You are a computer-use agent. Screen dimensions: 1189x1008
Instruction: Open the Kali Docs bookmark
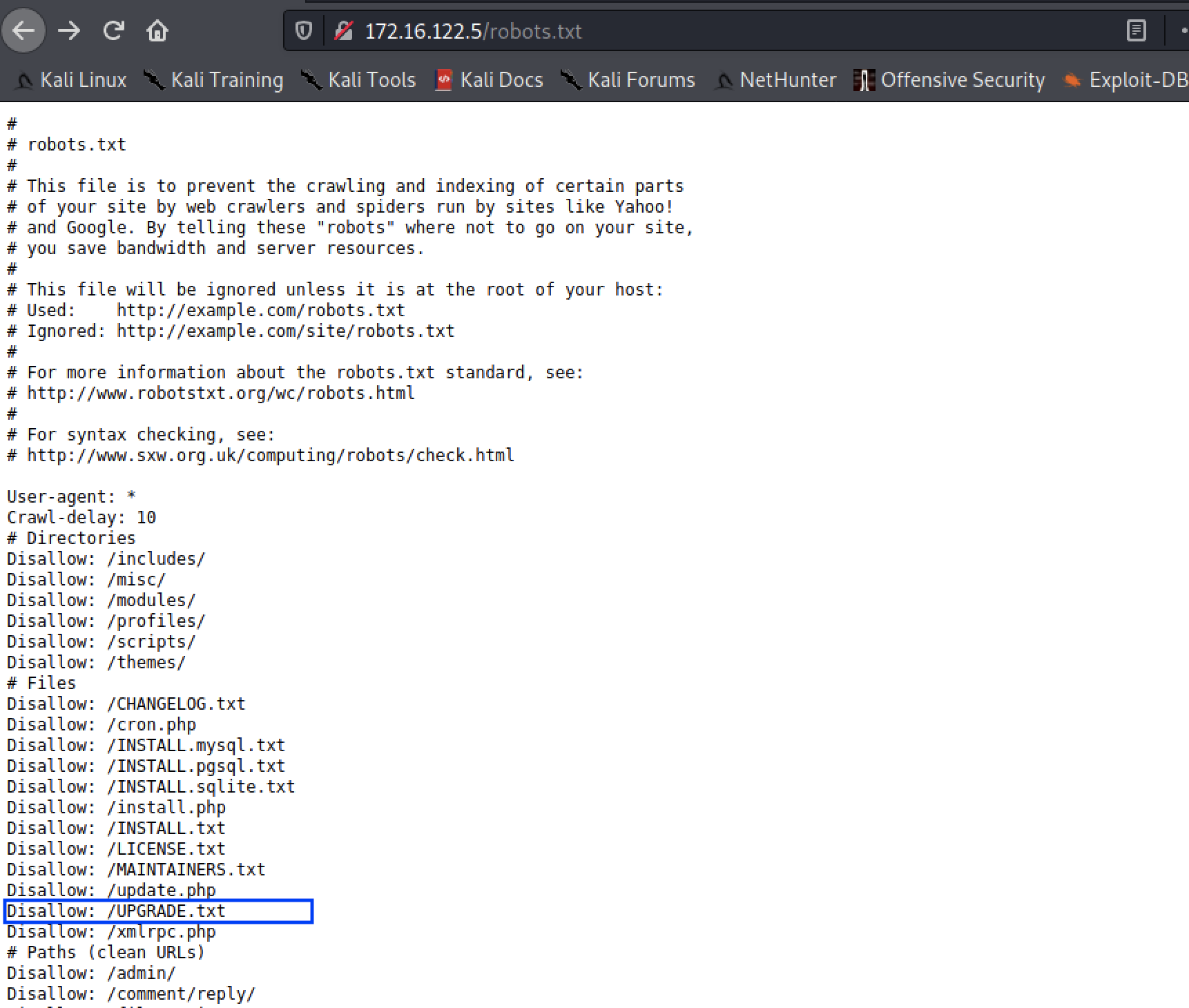(x=489, y=80)
